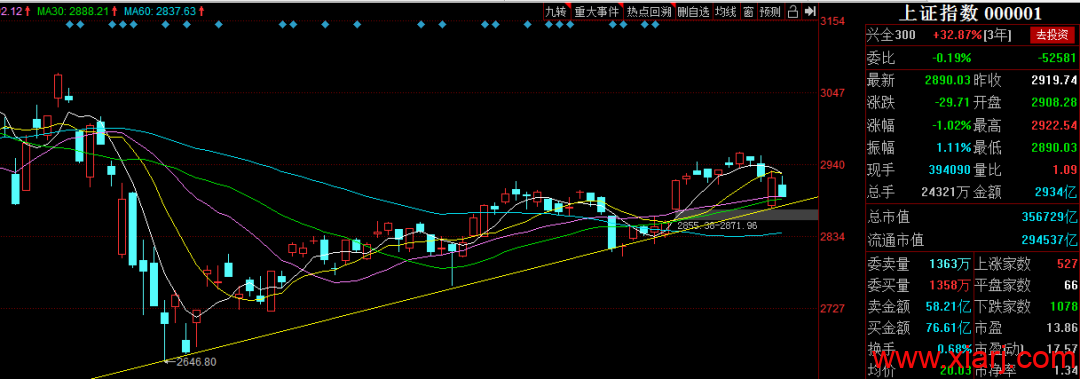Image resolution: width=1080 pixels, height=379 pixels.
Task: Click the 3154 price axis label
Action: click(834, 21)
